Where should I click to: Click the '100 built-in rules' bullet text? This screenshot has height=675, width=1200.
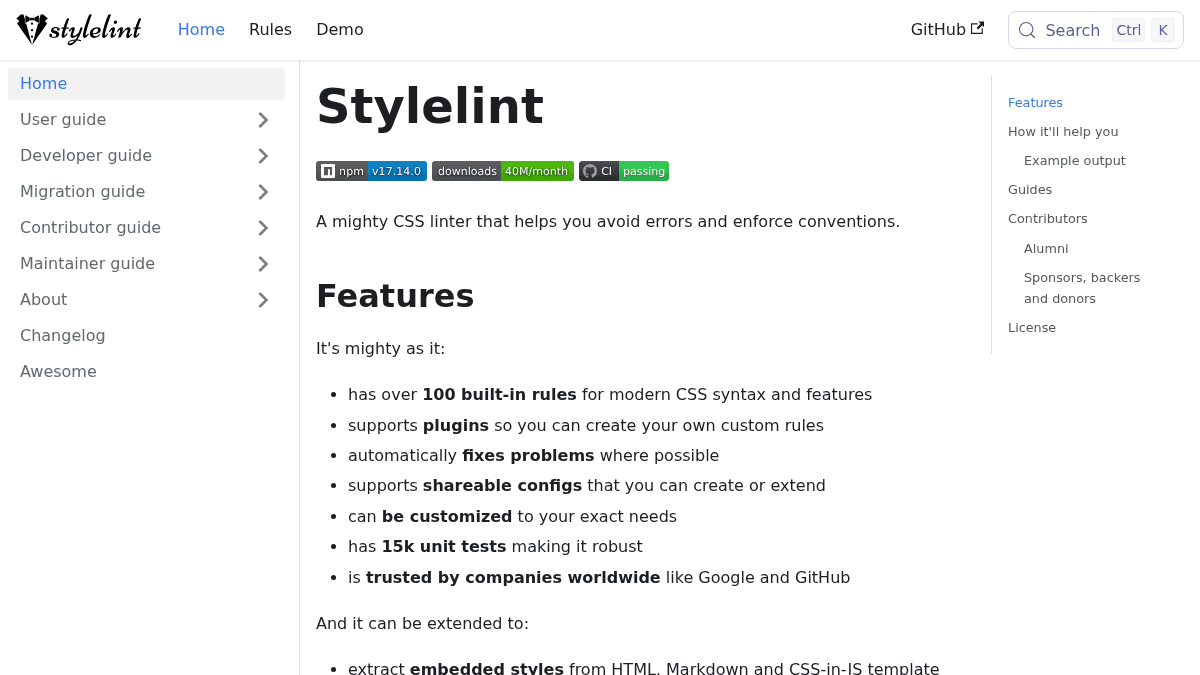pyautogui.click(x=499, y=395)
